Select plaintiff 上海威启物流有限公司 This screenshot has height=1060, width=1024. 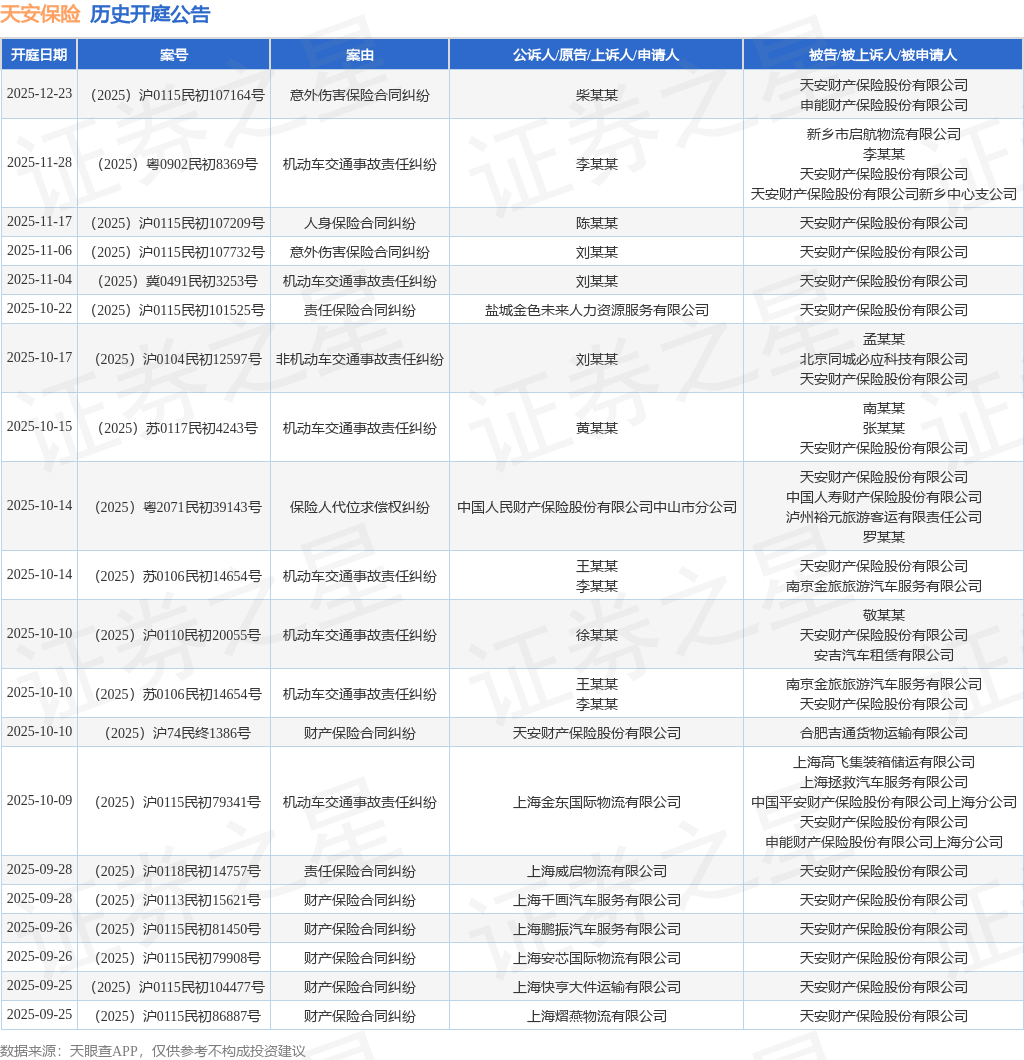point(596,871)
